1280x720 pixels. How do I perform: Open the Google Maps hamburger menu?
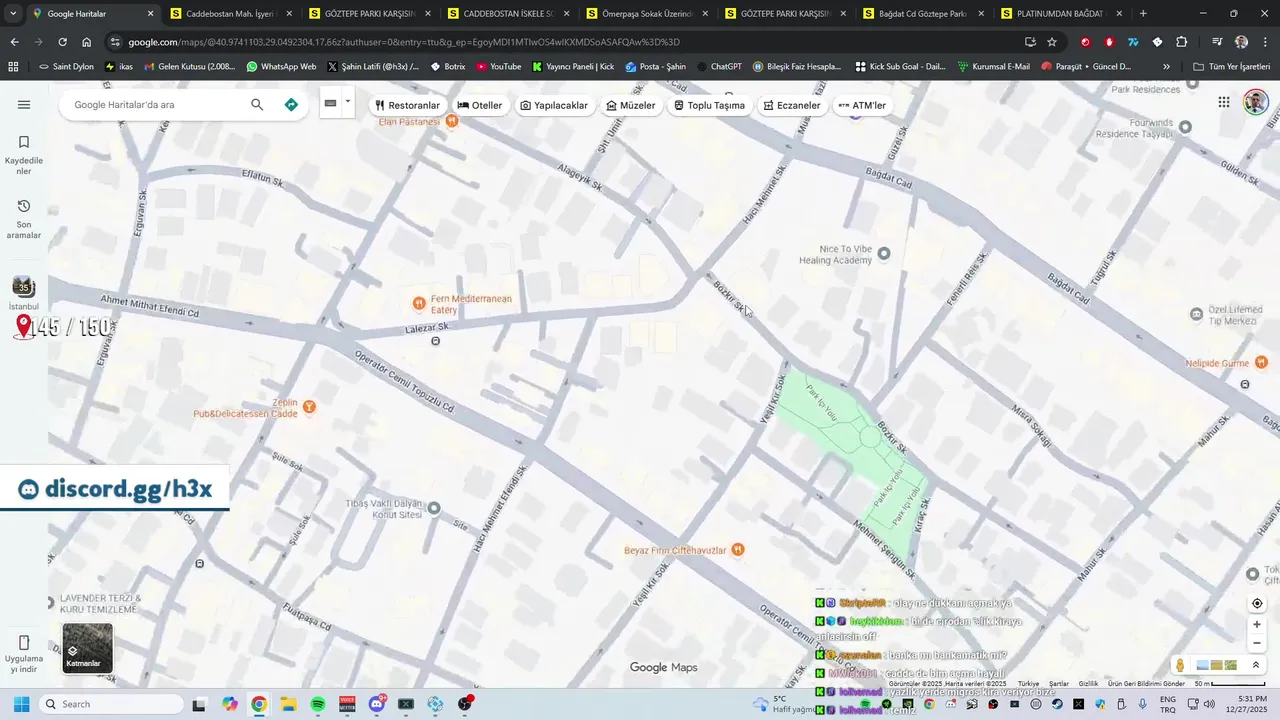24,105
